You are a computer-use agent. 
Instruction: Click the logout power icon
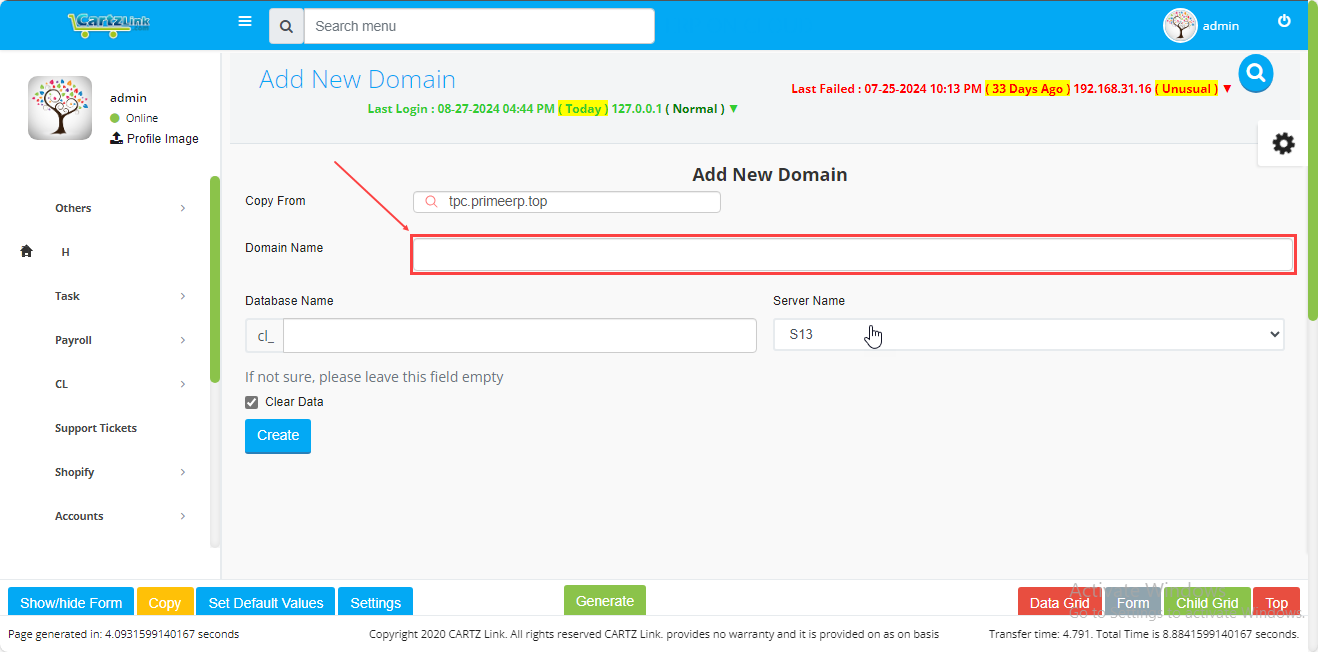pos(1284,20)
